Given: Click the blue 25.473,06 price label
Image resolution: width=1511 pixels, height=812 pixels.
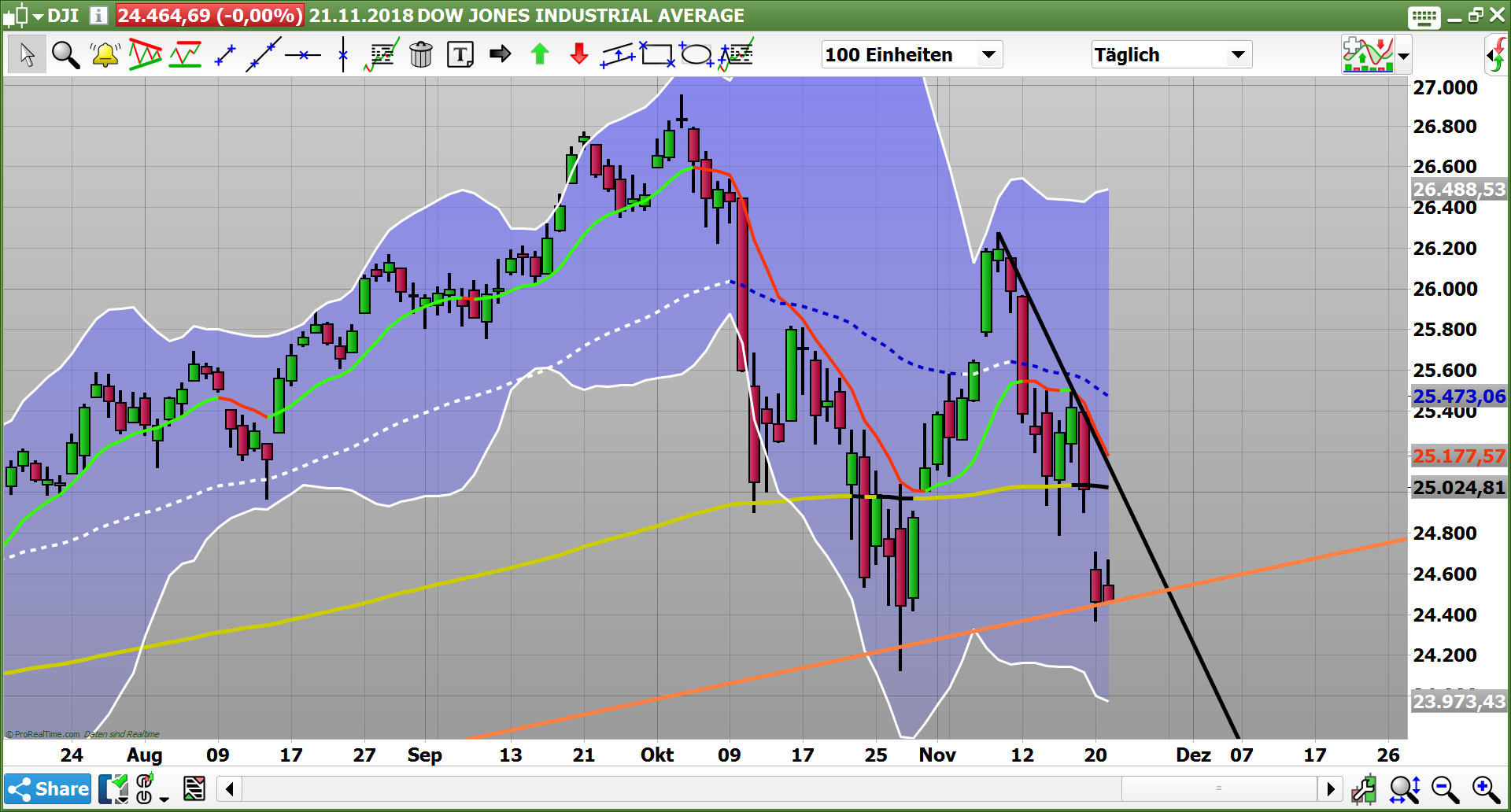Looking at the screenshot, I should [1459, 397].
